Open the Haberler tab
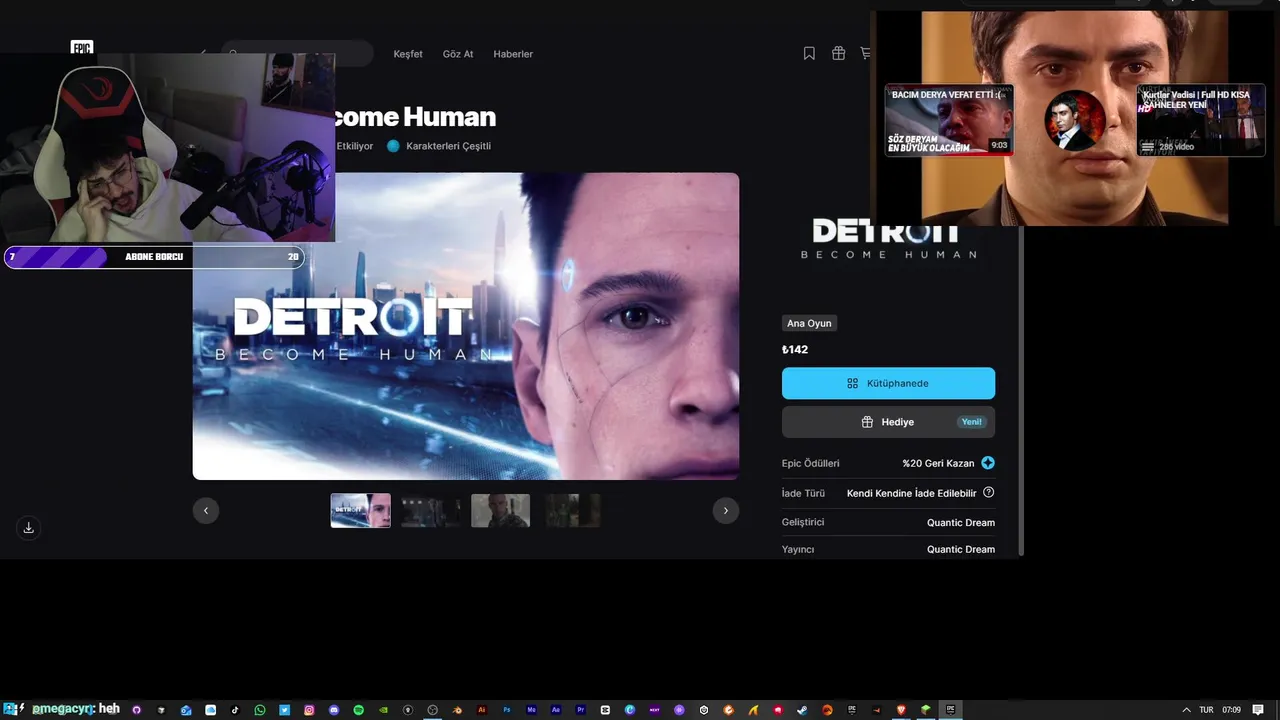 pos(513,54)
